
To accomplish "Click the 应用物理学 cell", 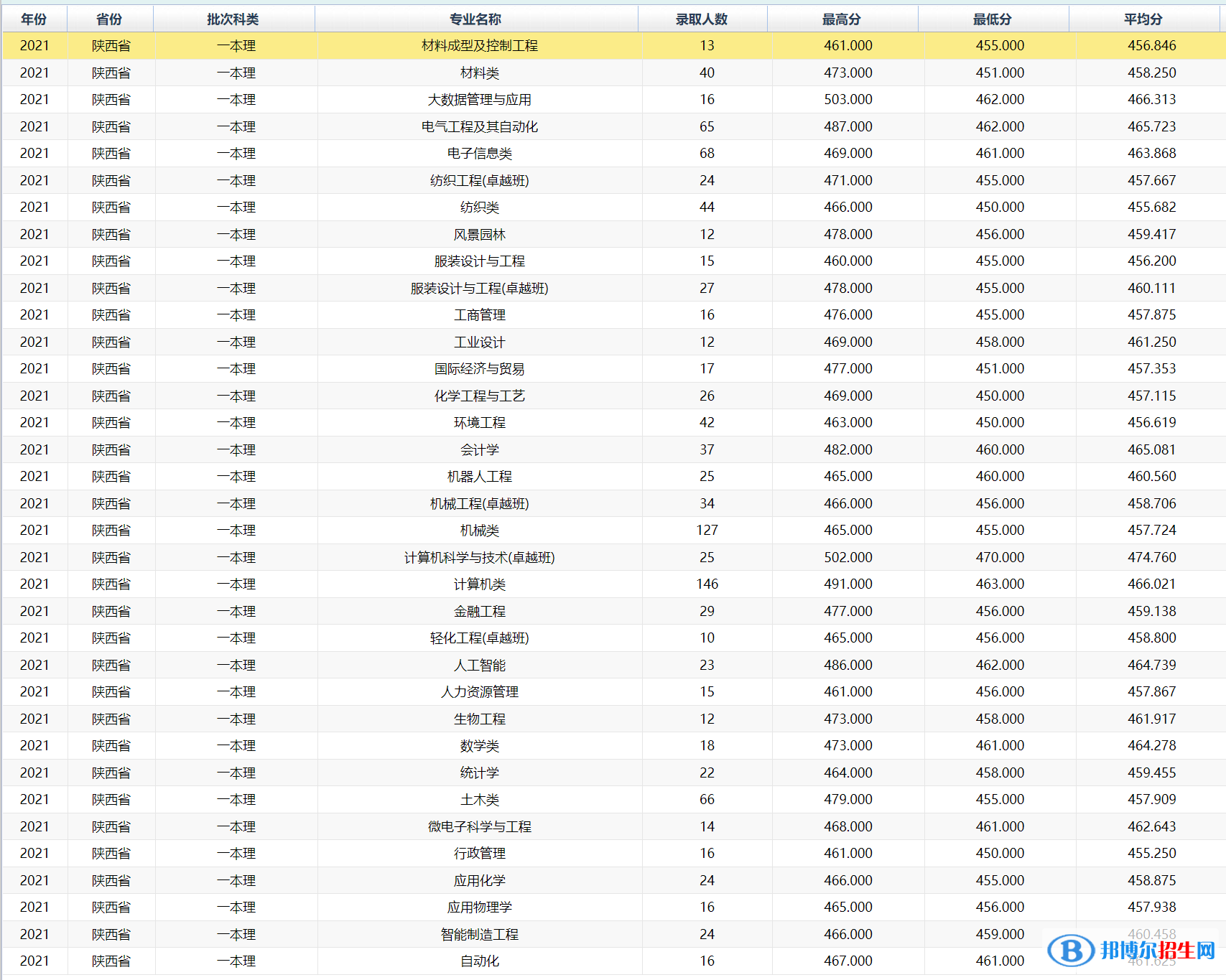I will [x=480, y=907].
